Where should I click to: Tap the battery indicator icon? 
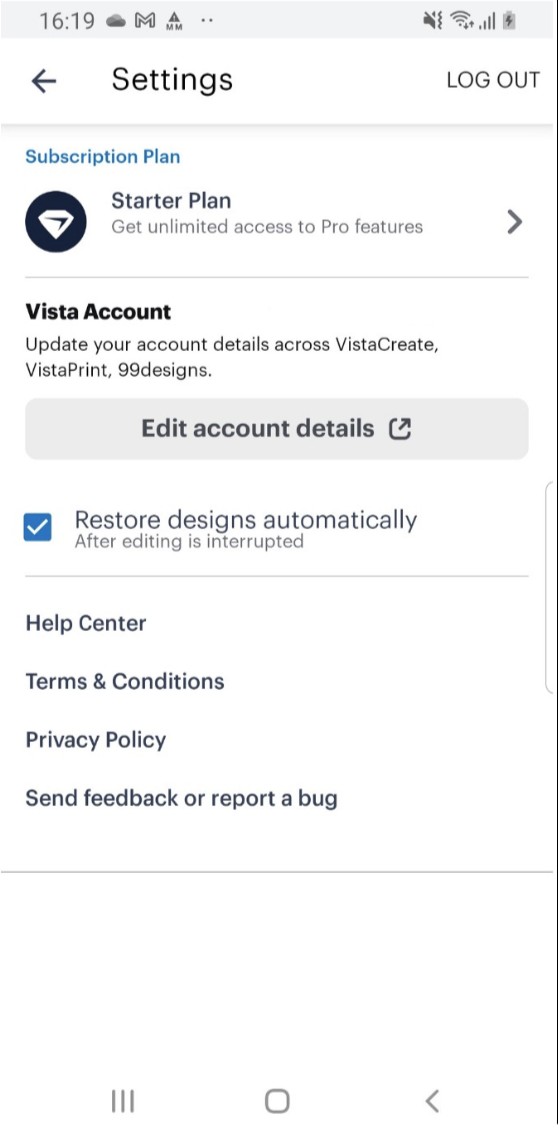coord(509,21)
